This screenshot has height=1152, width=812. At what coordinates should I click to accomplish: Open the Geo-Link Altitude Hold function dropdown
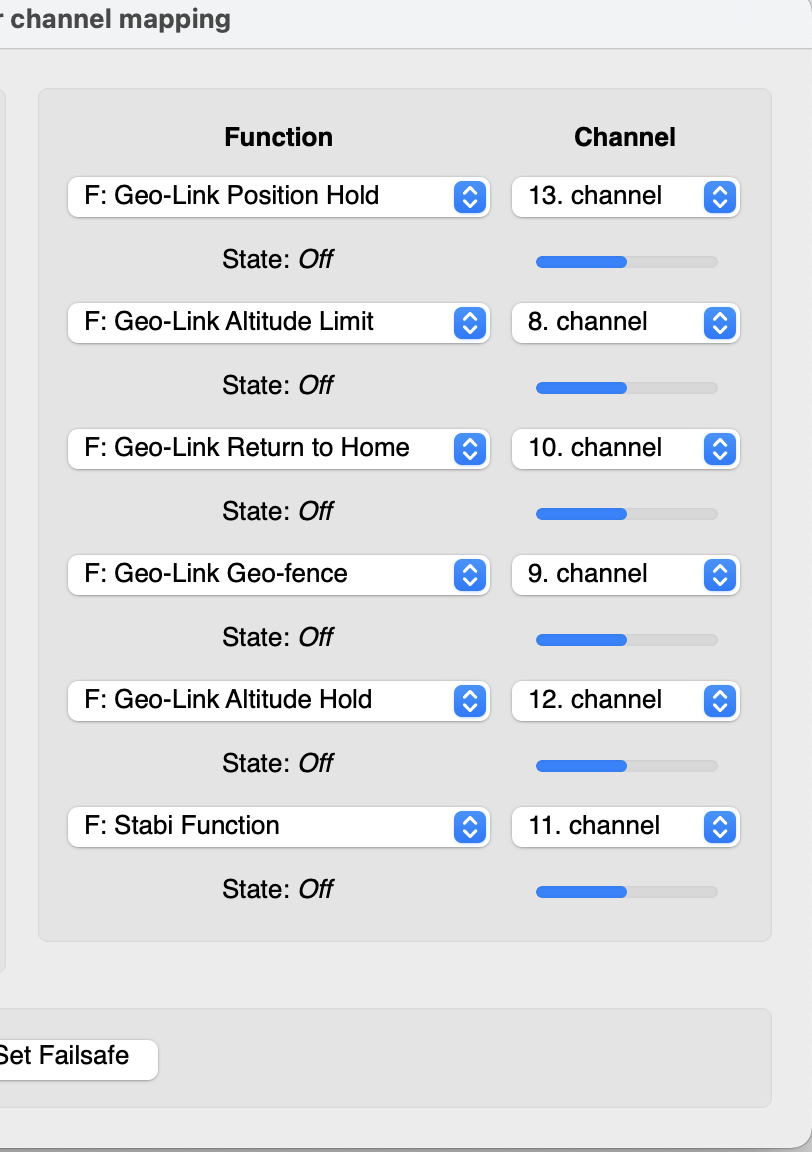(278, 700)
